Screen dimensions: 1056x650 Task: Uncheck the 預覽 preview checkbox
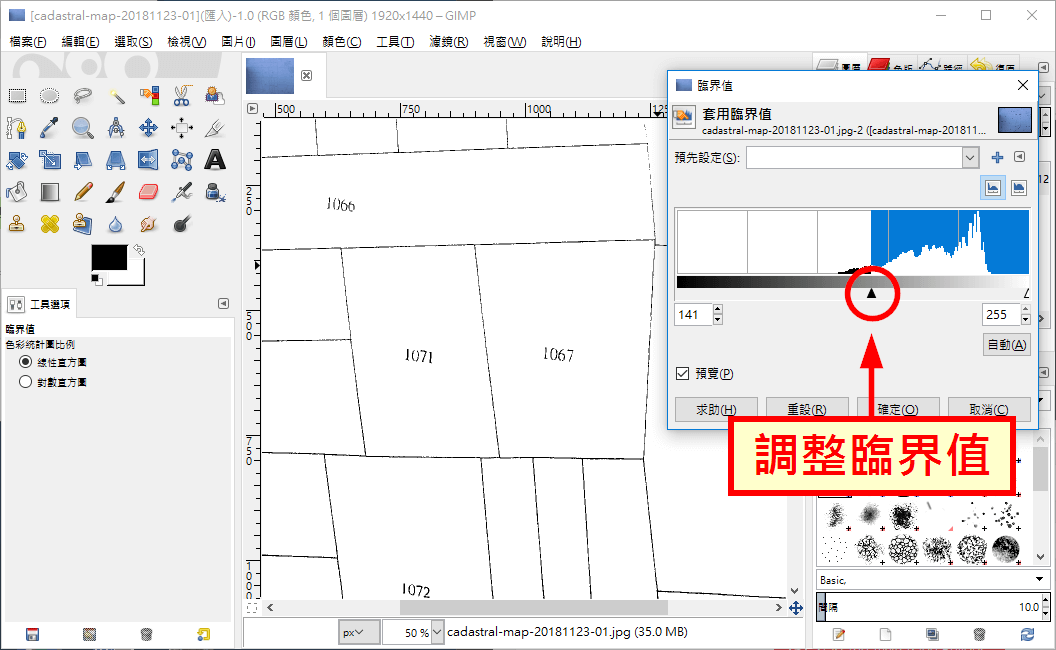point(683,374)
